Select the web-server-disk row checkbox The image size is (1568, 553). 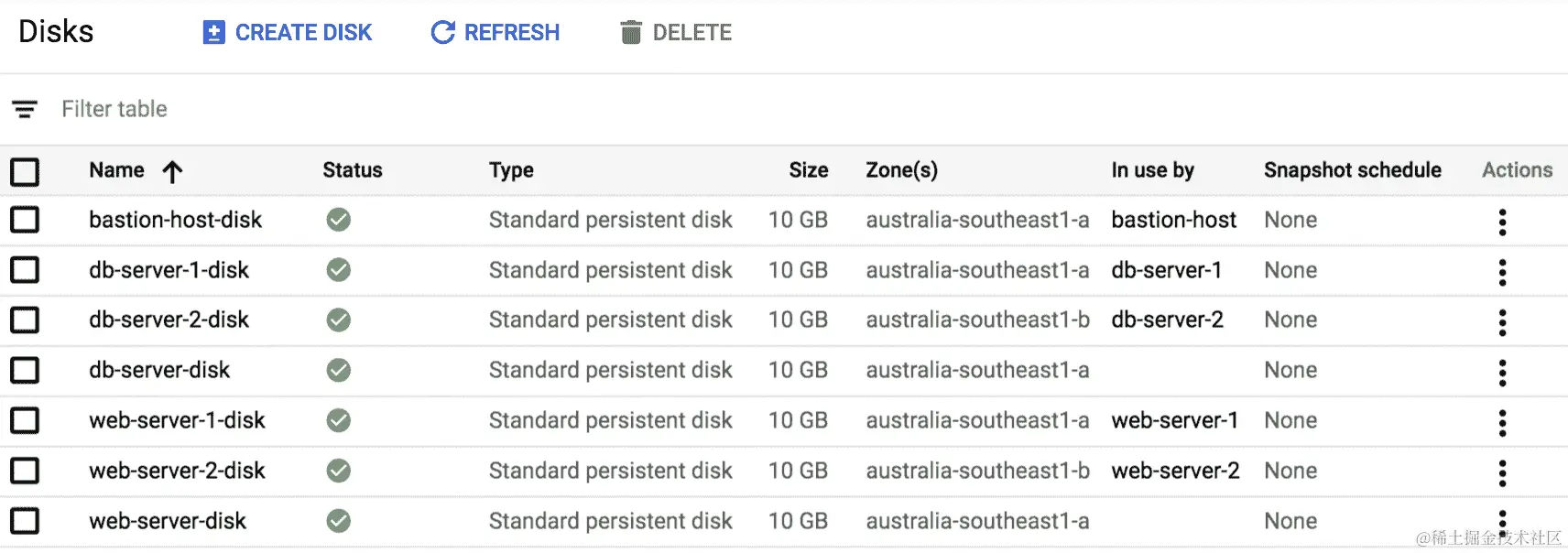tap(25, 521)
